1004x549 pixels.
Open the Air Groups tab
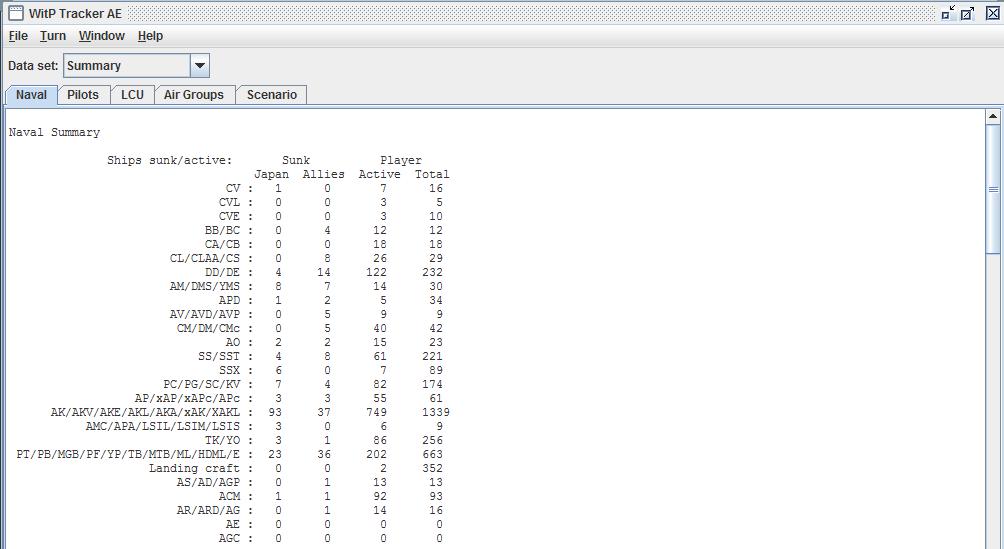click(194, 95)
